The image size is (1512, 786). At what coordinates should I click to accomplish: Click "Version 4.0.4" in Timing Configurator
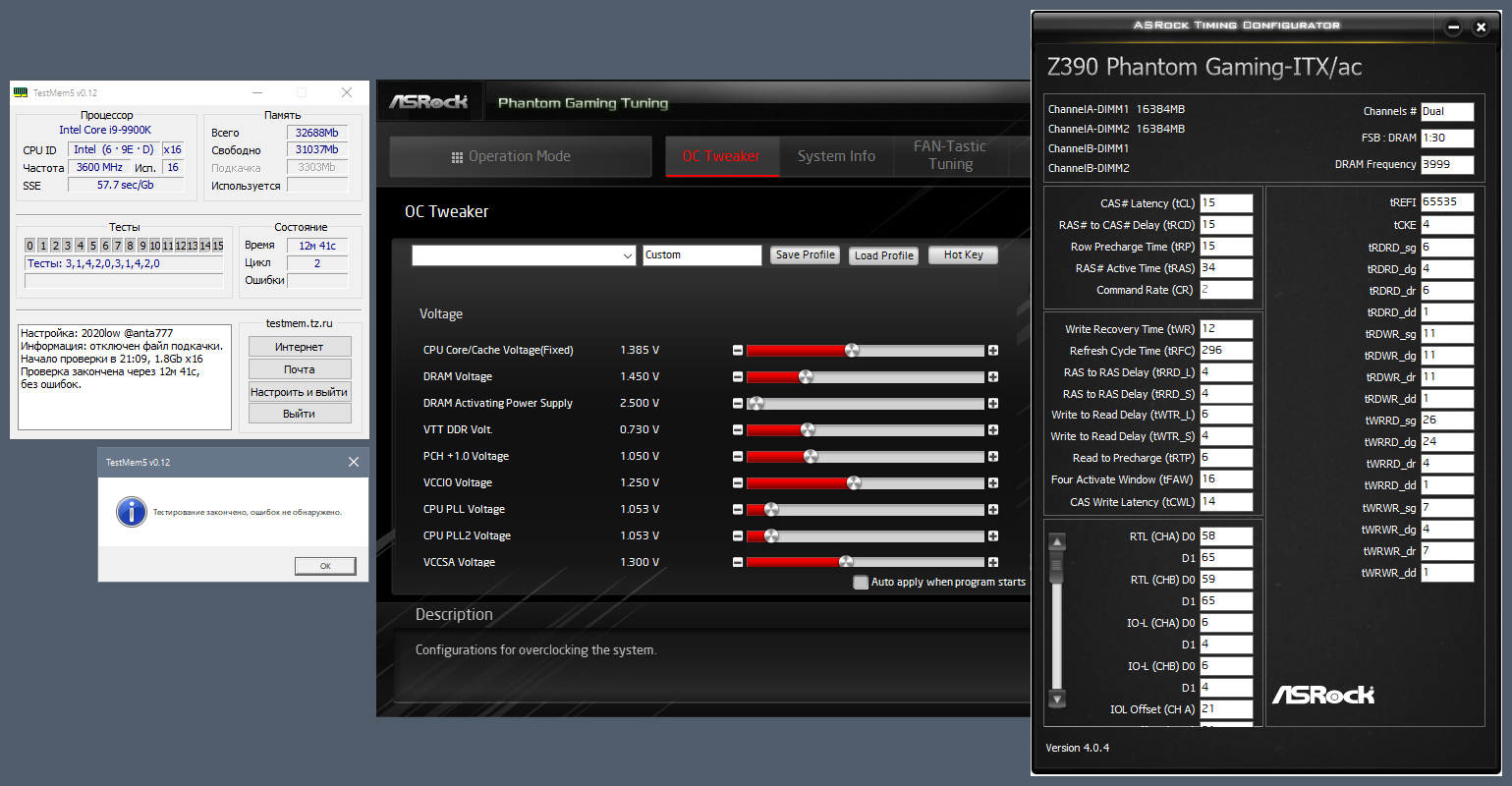[x=1078, y=748]
